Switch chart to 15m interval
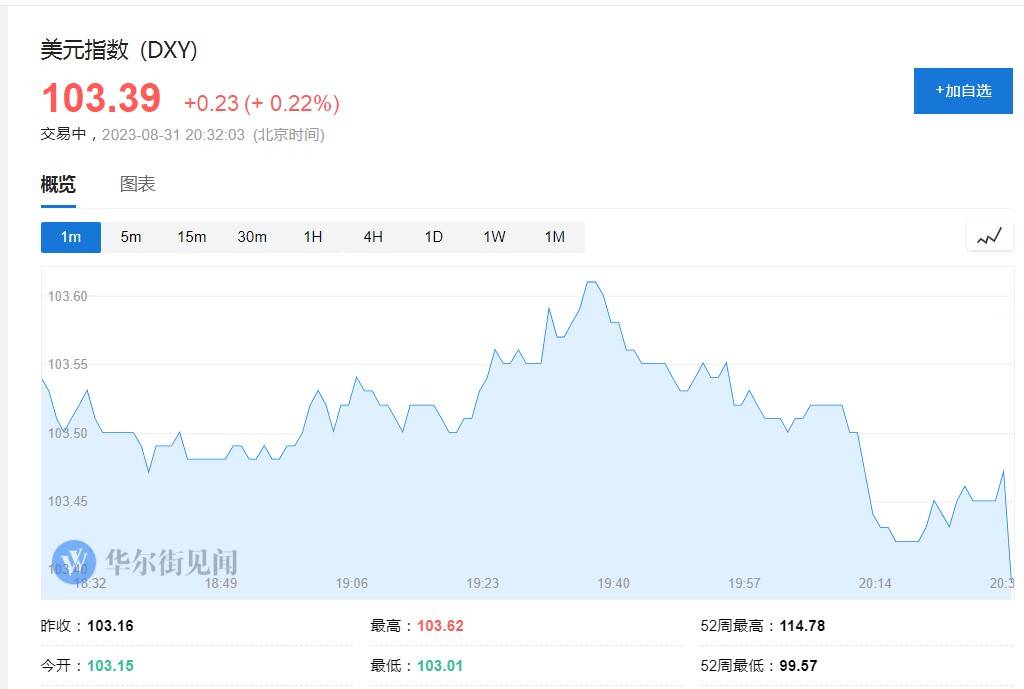Viewport: 1024px width, 689px height. click(192, 237)
